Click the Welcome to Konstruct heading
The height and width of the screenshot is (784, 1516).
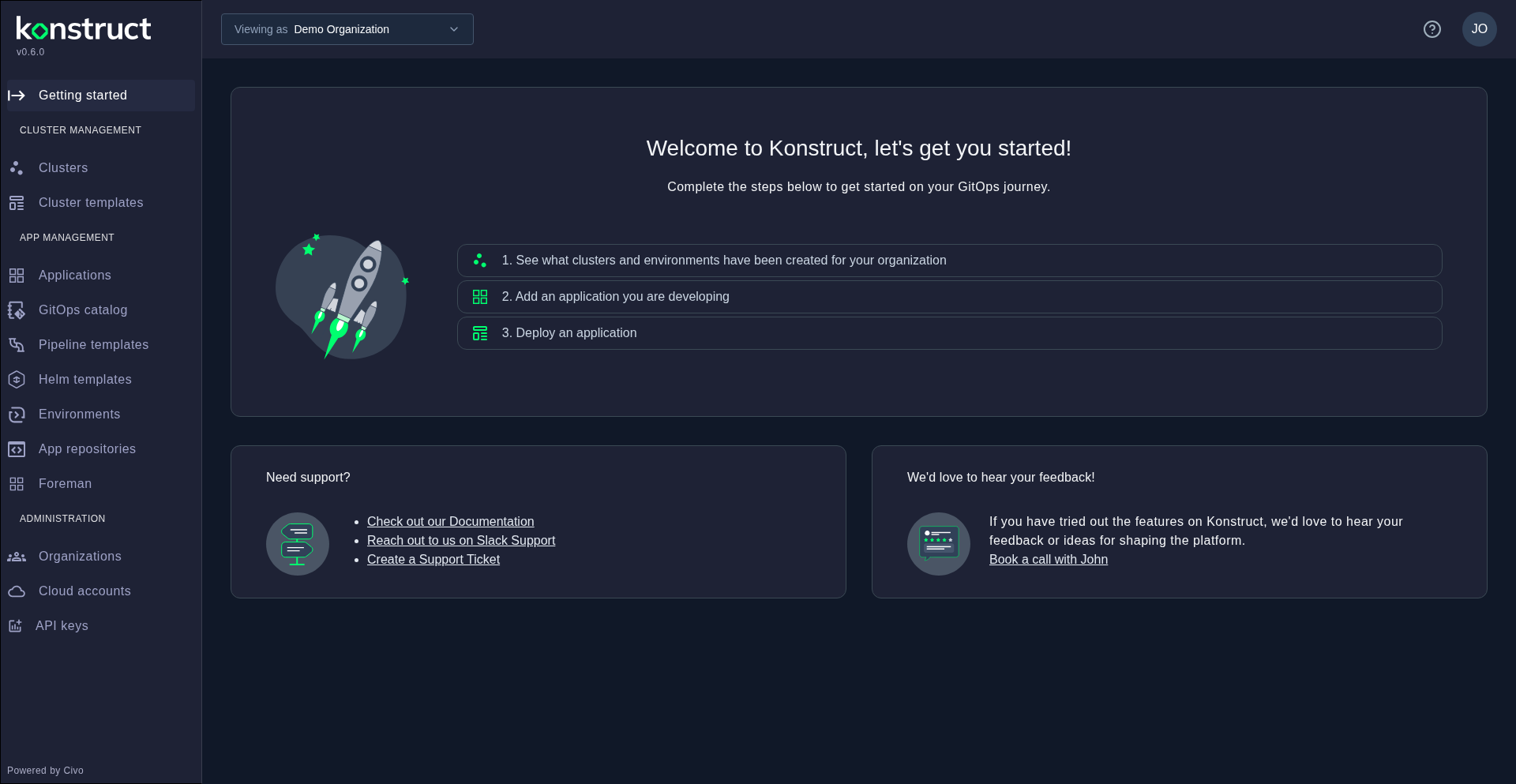(x=859, y=148)
